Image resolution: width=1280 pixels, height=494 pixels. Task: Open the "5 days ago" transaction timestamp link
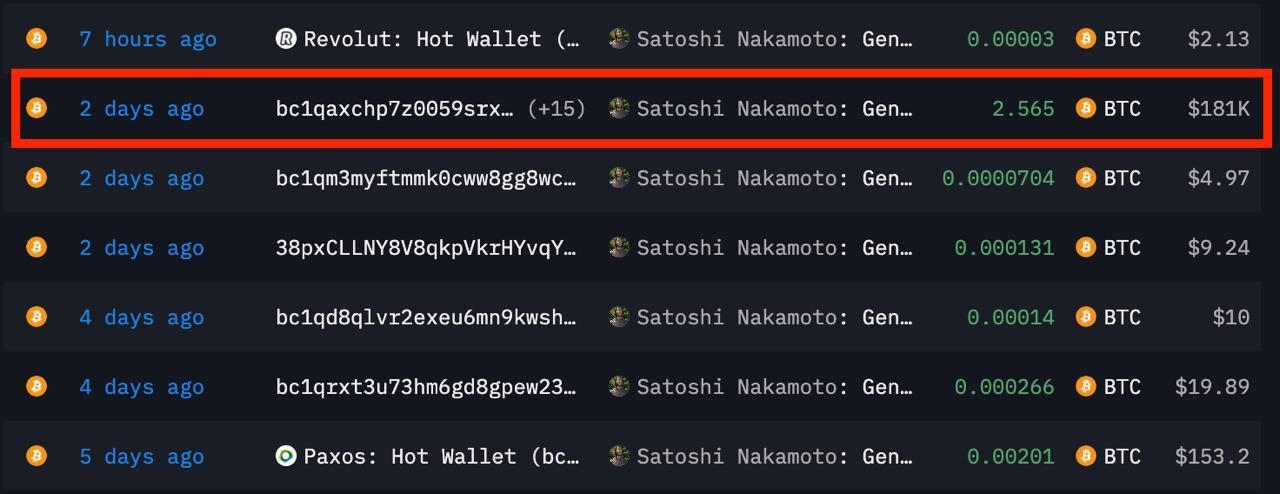click(142, 456)
